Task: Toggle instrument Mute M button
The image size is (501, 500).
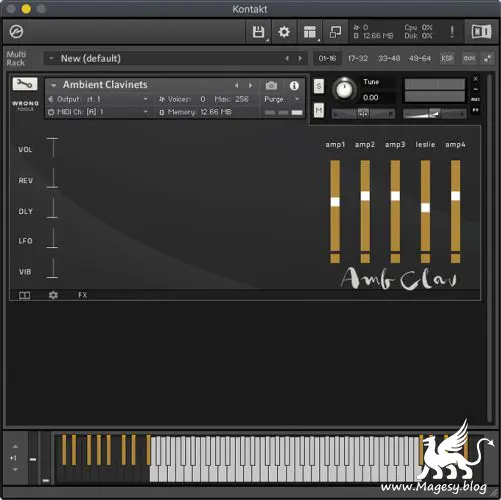Action: pyautogui.click(x=319, y=110)
